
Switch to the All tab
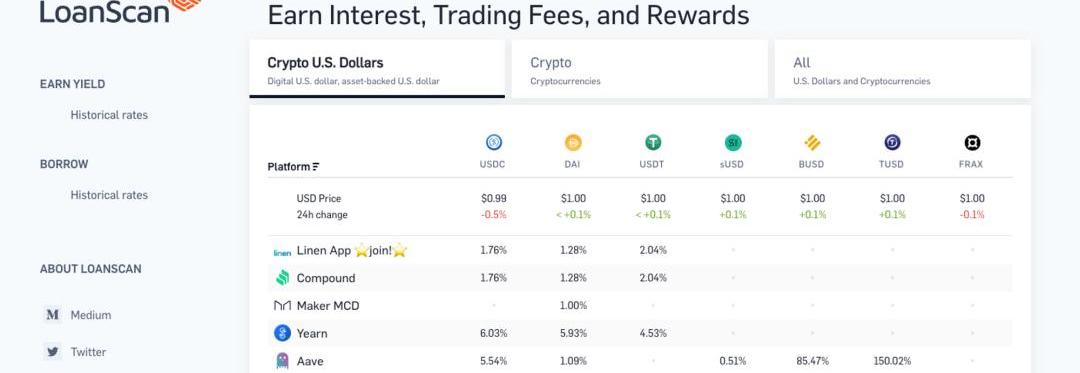coord(902,69)
